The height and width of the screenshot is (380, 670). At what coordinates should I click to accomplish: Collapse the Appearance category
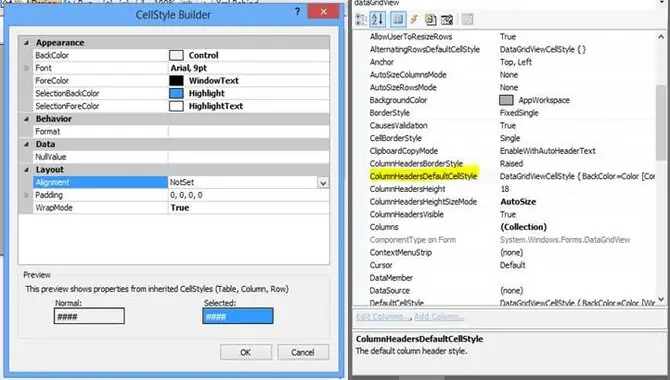coord(26,43)
